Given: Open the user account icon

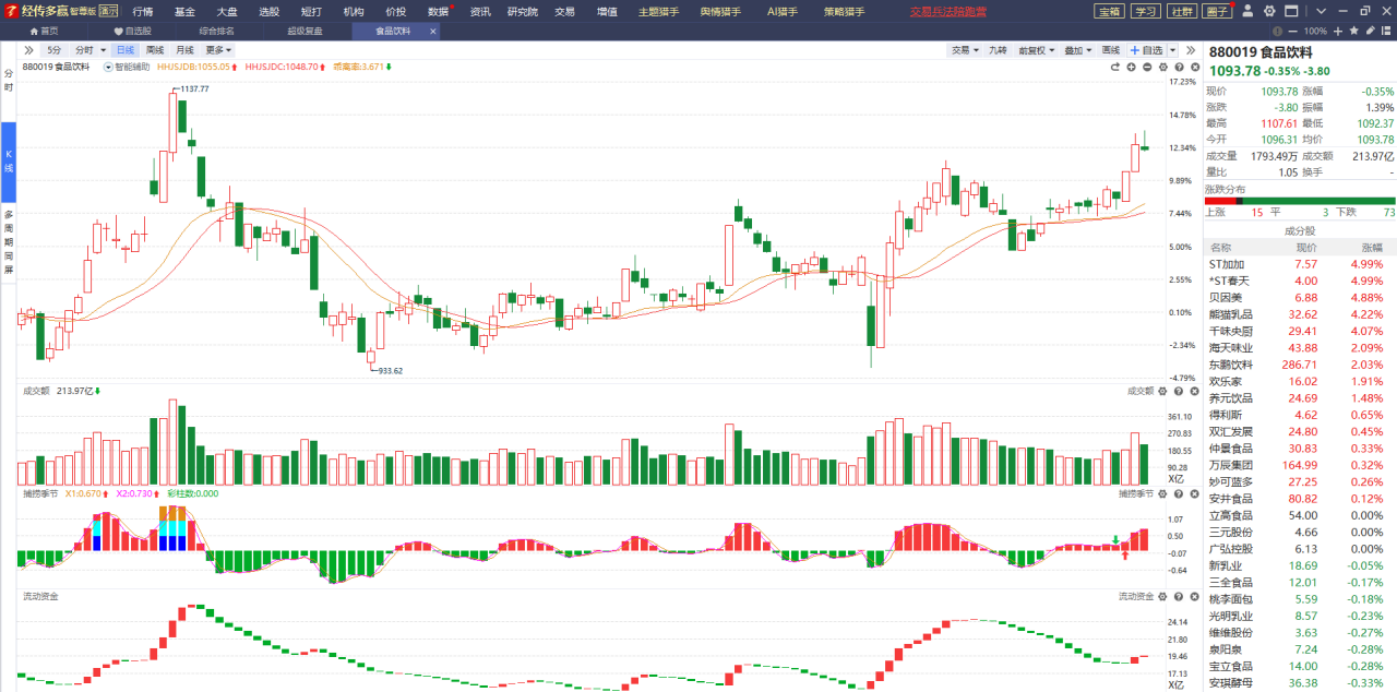Looking at the screenshot, I should click(x=1249, y=11).
